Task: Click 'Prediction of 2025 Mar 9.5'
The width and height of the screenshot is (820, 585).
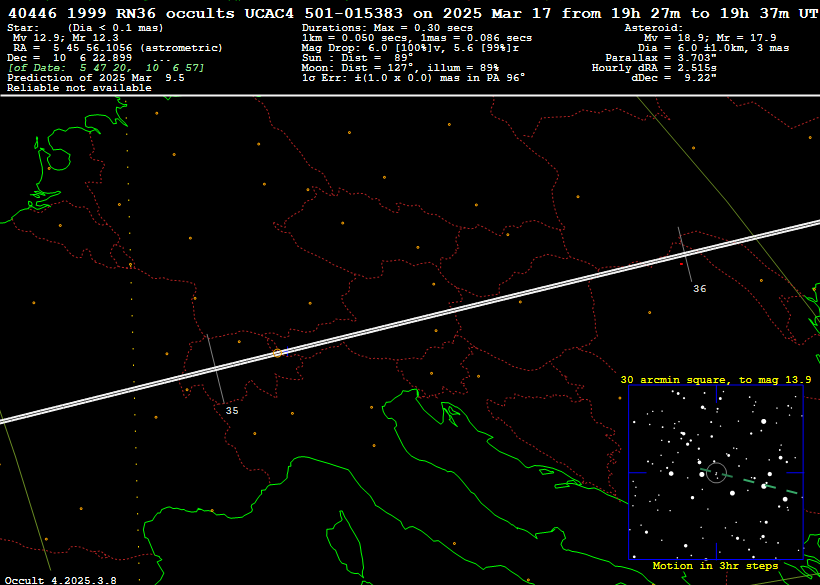Action: pos(96,77)
